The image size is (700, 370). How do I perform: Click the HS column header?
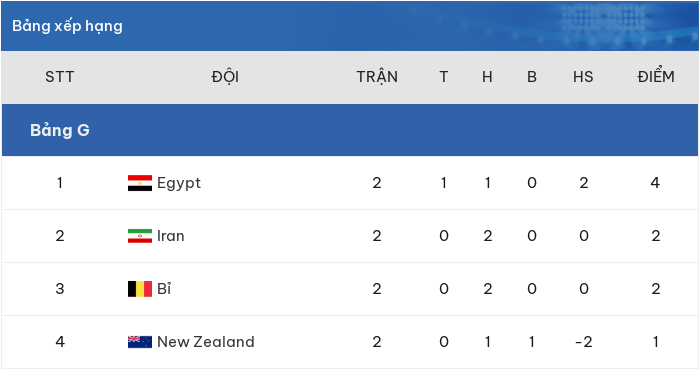coord(583,77)
